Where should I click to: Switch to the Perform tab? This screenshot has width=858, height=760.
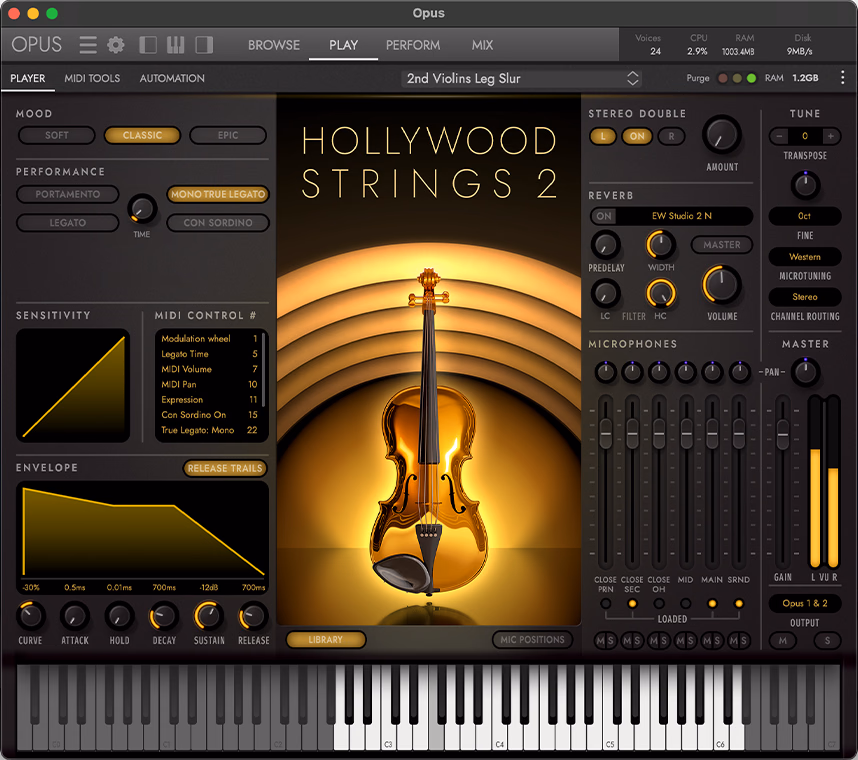pos(413,45)
